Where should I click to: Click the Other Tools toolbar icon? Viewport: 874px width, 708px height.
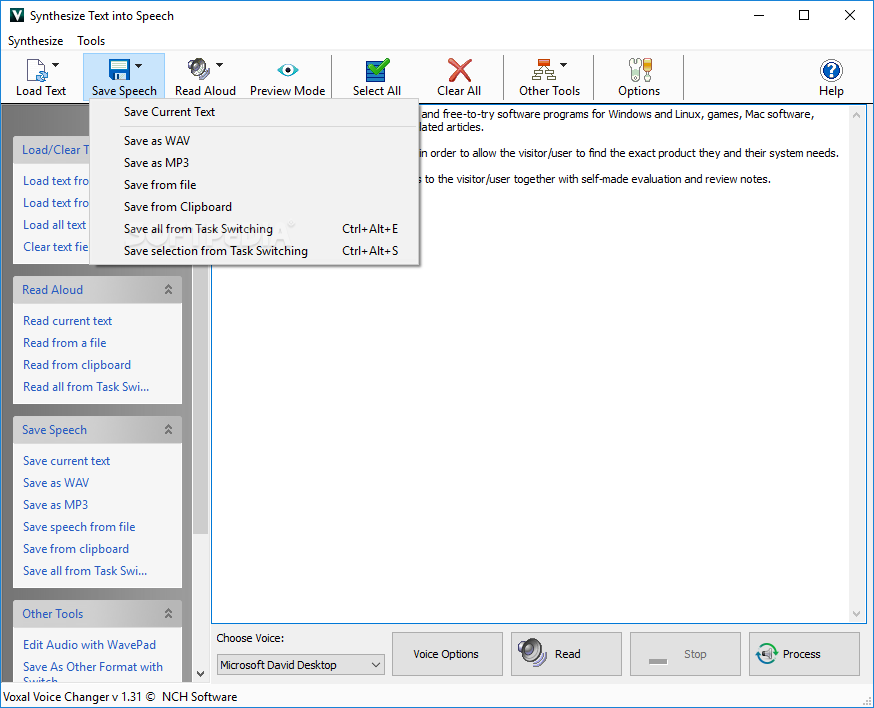pos(543,70)
